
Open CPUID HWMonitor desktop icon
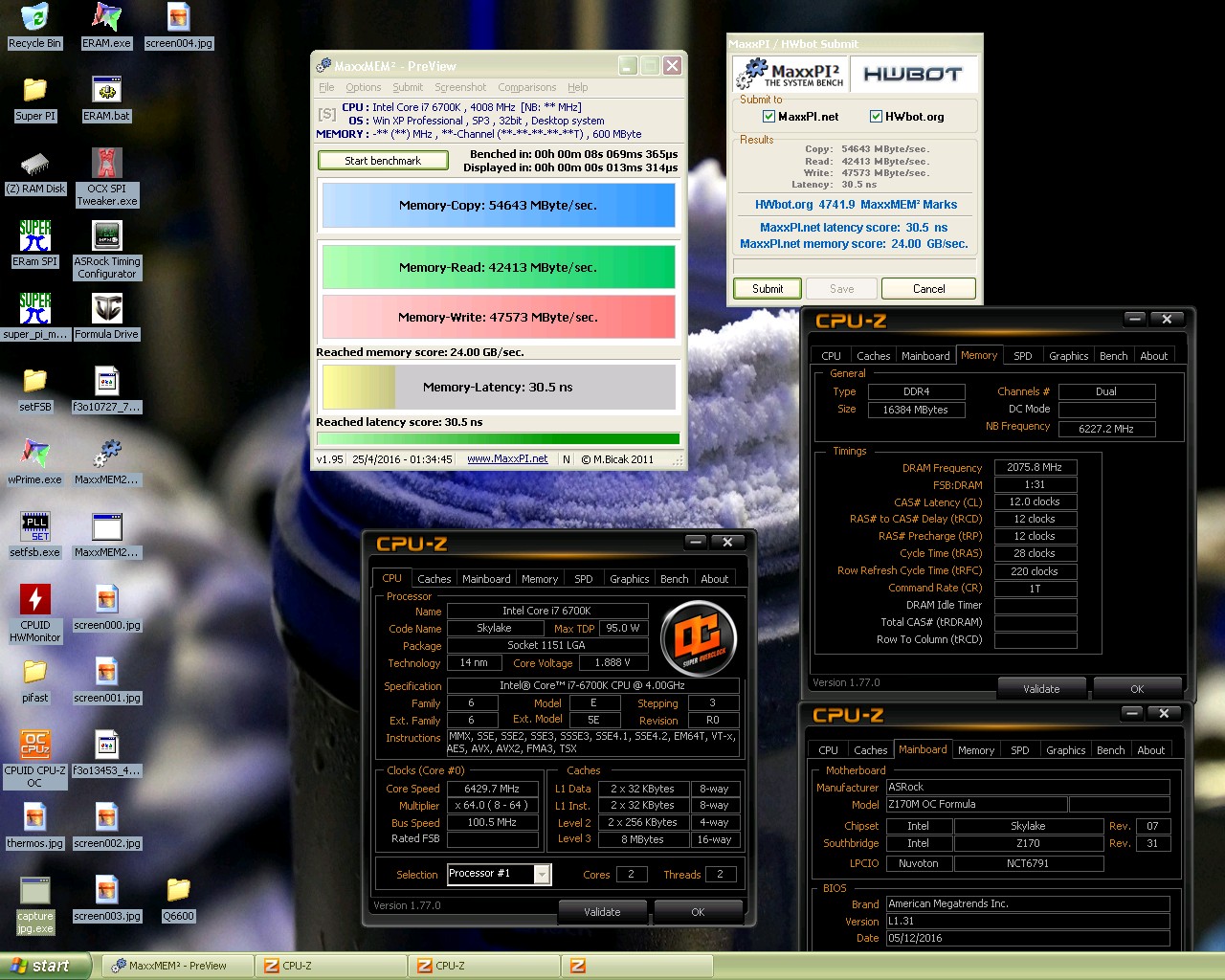(x=34, y=613)
